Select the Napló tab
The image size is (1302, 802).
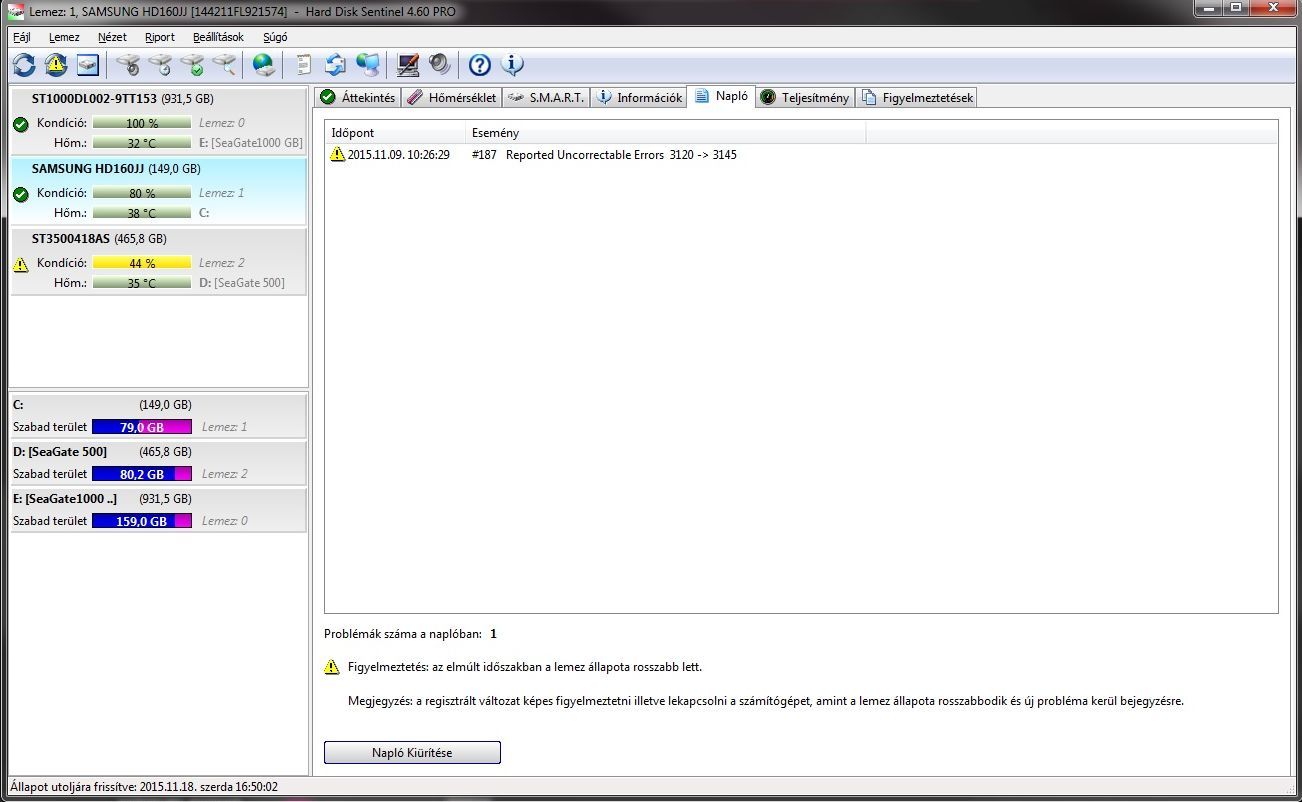click(721, 96)
